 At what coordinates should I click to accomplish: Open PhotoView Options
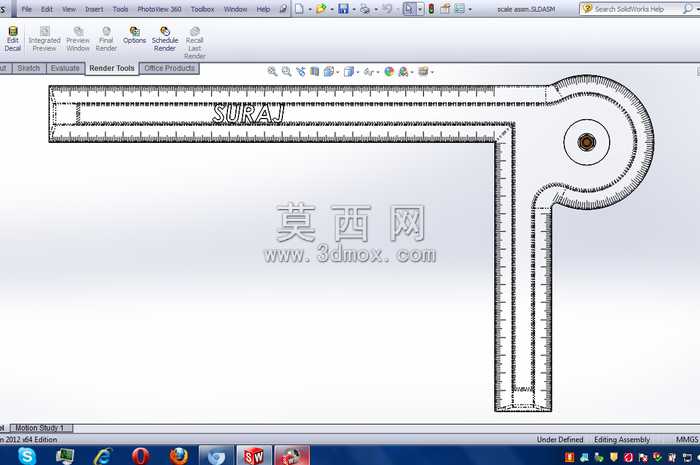pos(134,35)
